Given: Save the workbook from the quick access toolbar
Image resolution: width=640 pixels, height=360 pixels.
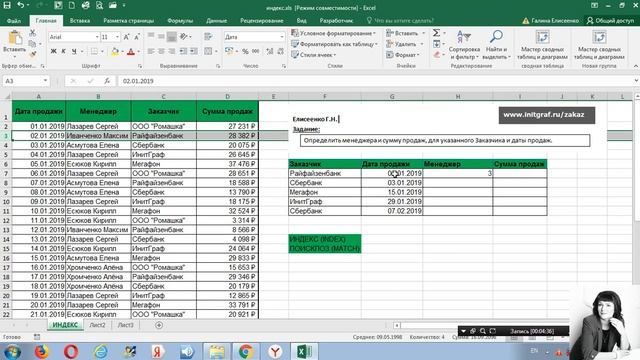Looking at the screenshot, I should coord(7,5).
